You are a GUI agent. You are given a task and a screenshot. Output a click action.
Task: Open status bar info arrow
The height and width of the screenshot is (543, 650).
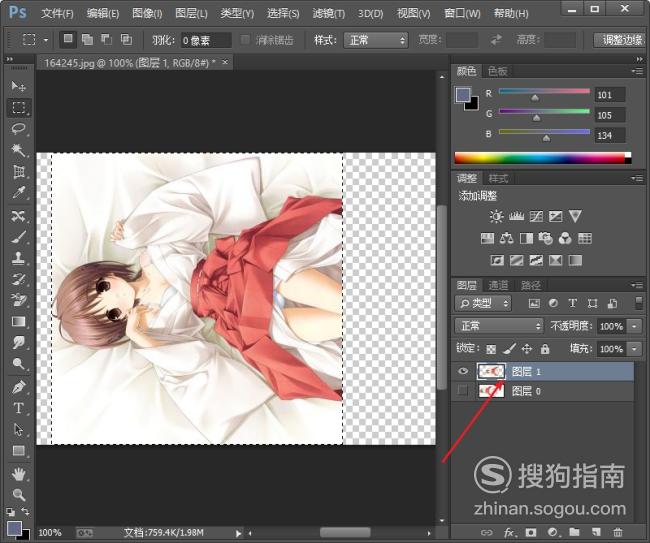click(238, 533)
